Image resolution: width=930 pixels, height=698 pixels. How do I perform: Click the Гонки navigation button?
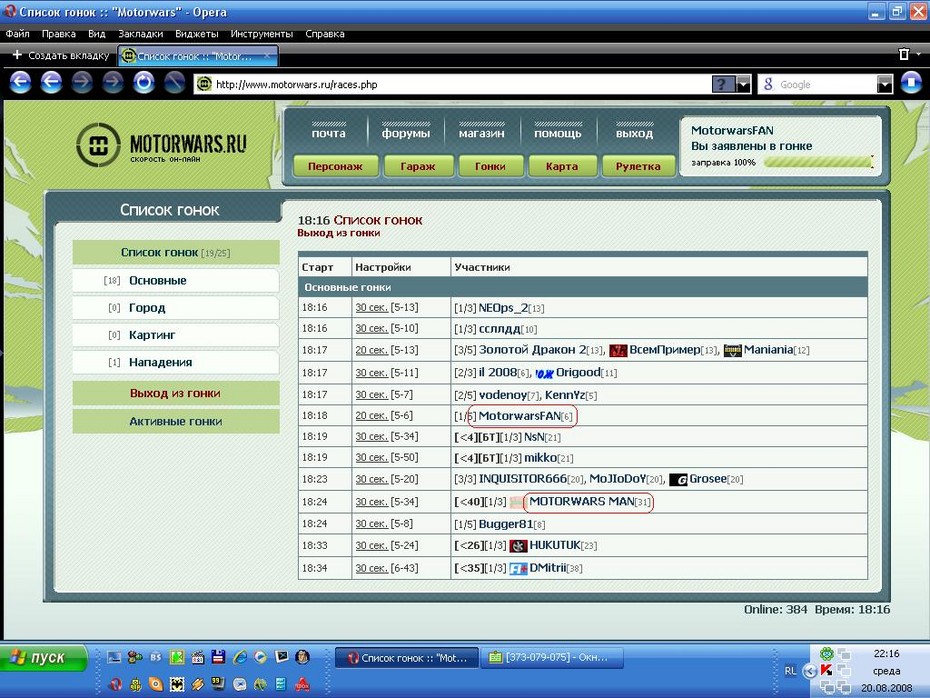491,166
